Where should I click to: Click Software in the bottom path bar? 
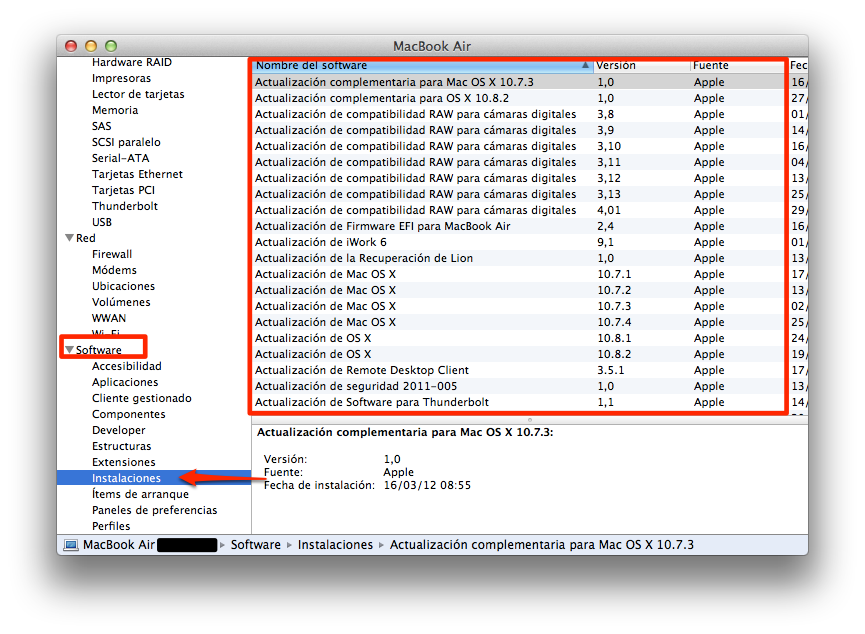point(255,545)
